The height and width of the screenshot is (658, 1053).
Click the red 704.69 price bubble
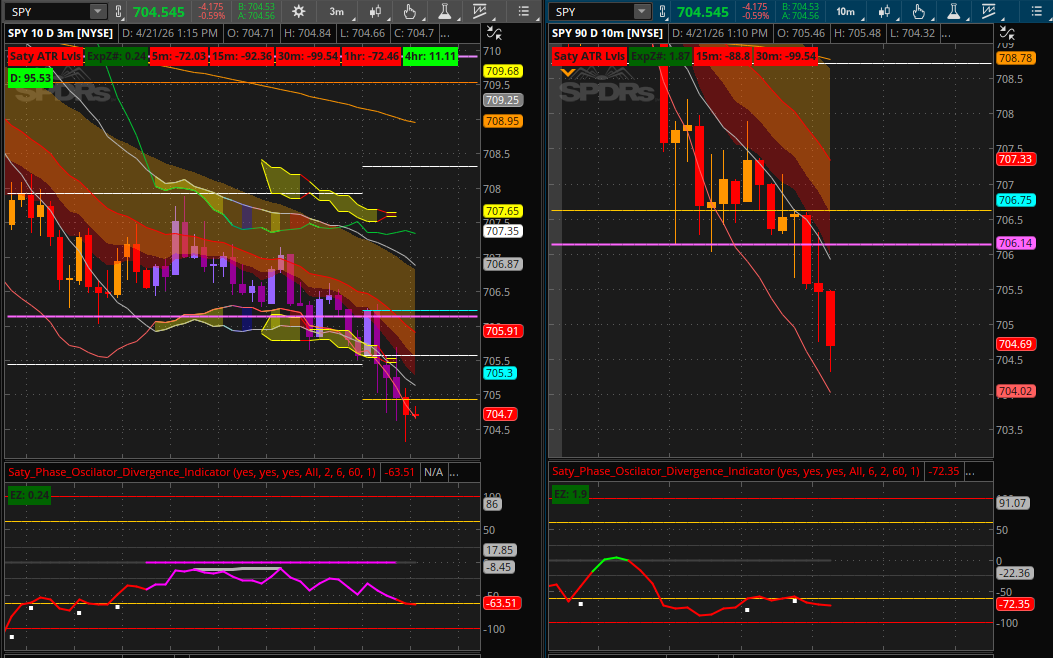click(1015, 344)
